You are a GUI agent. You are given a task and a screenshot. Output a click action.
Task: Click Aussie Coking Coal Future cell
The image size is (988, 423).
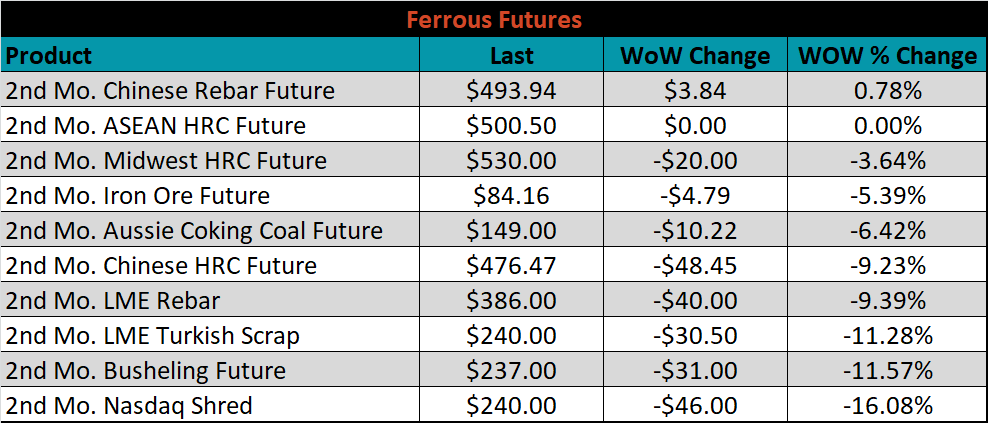tap(210, 229)
